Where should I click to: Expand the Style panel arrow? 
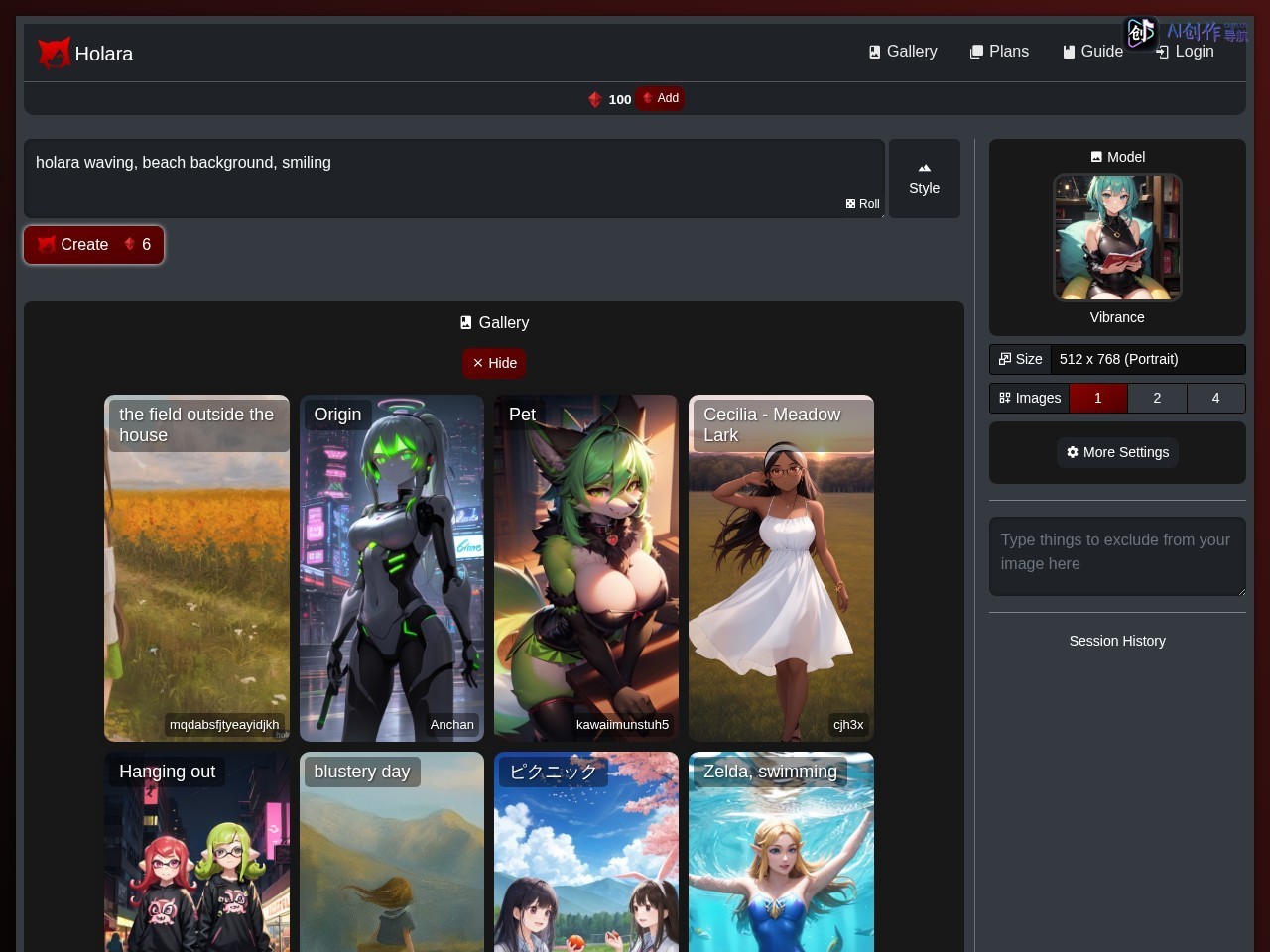tap(925, 168)
